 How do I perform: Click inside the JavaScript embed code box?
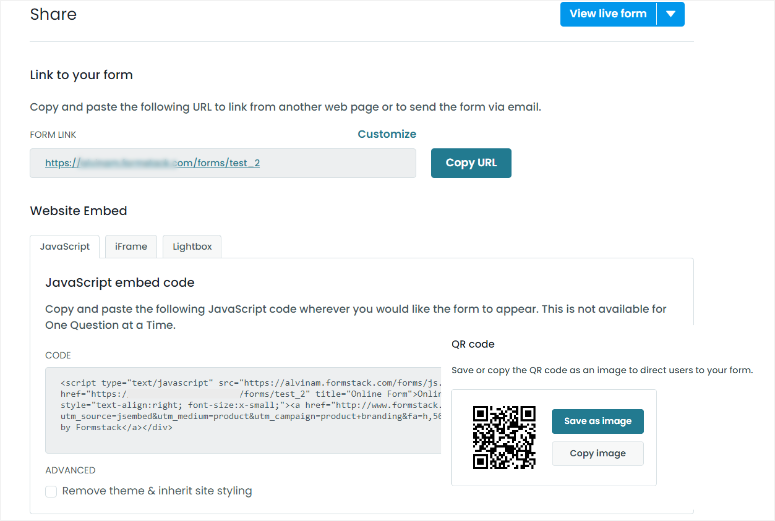[x=243, y=410]
